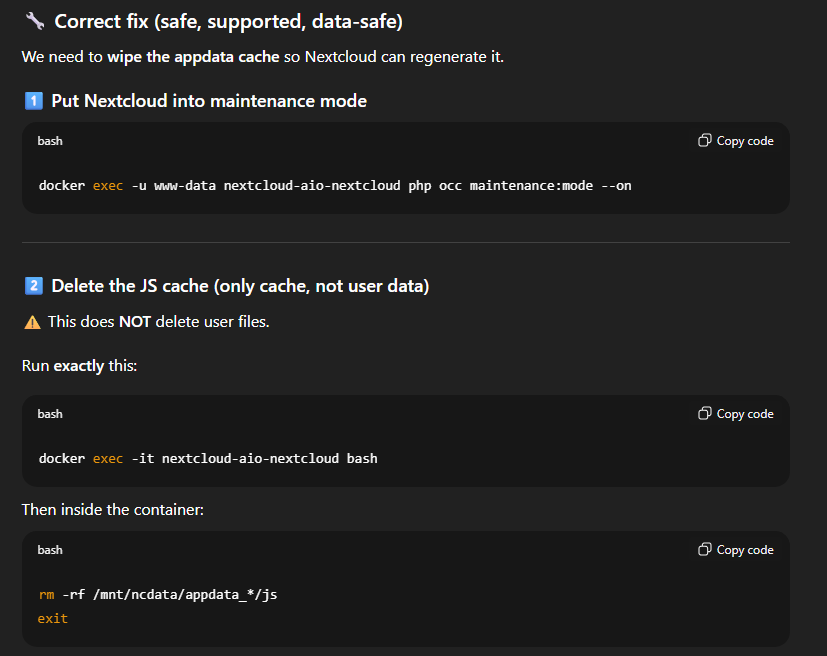Click the bash label above maintenance command

tap(50, 141)
